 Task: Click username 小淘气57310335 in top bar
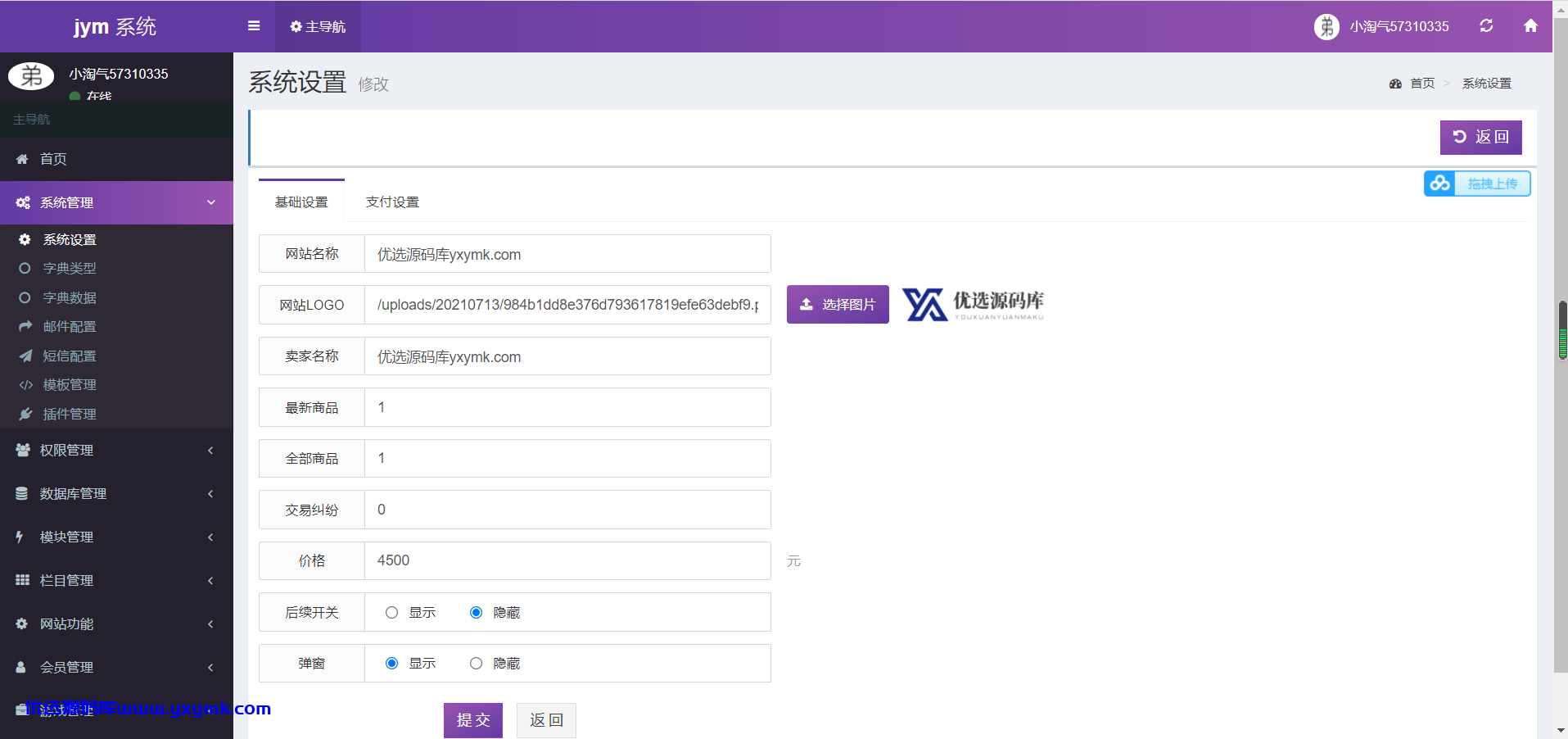pos(1399,26)
